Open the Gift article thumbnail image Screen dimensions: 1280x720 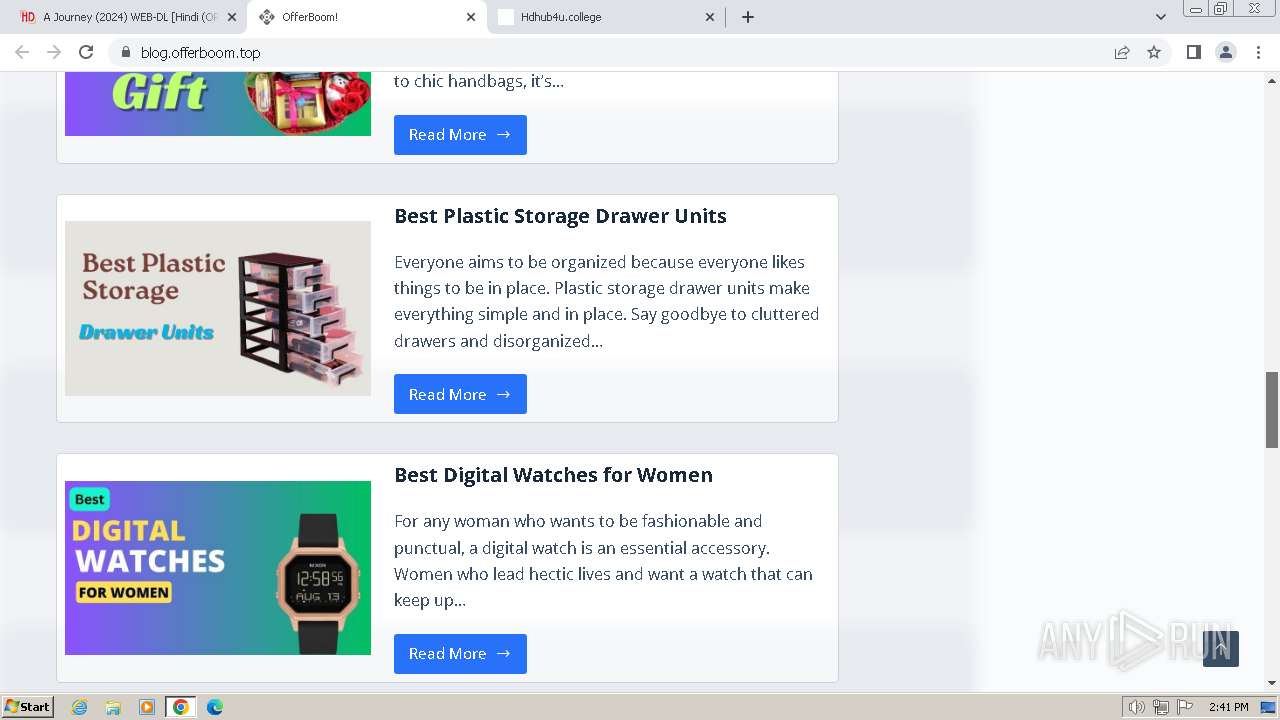pyautogui.click(x=218, y=104)
